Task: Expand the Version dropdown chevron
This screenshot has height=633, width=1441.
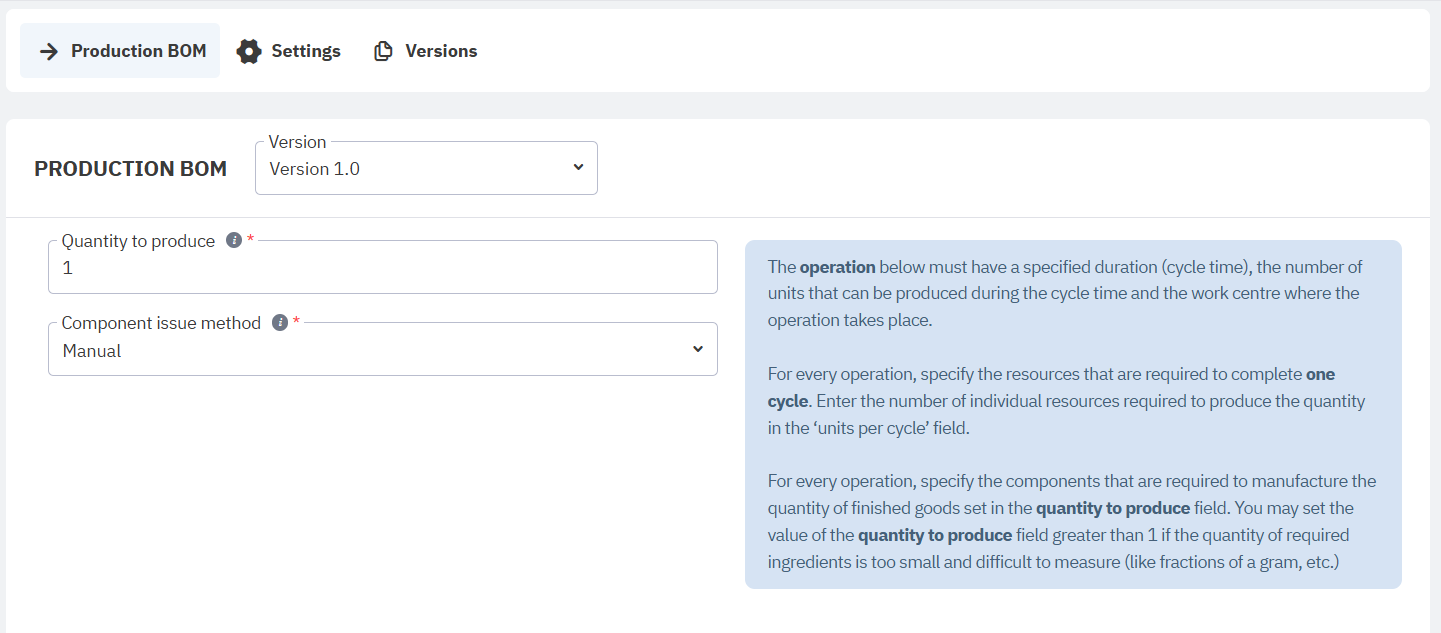Action: coord(578,168)
